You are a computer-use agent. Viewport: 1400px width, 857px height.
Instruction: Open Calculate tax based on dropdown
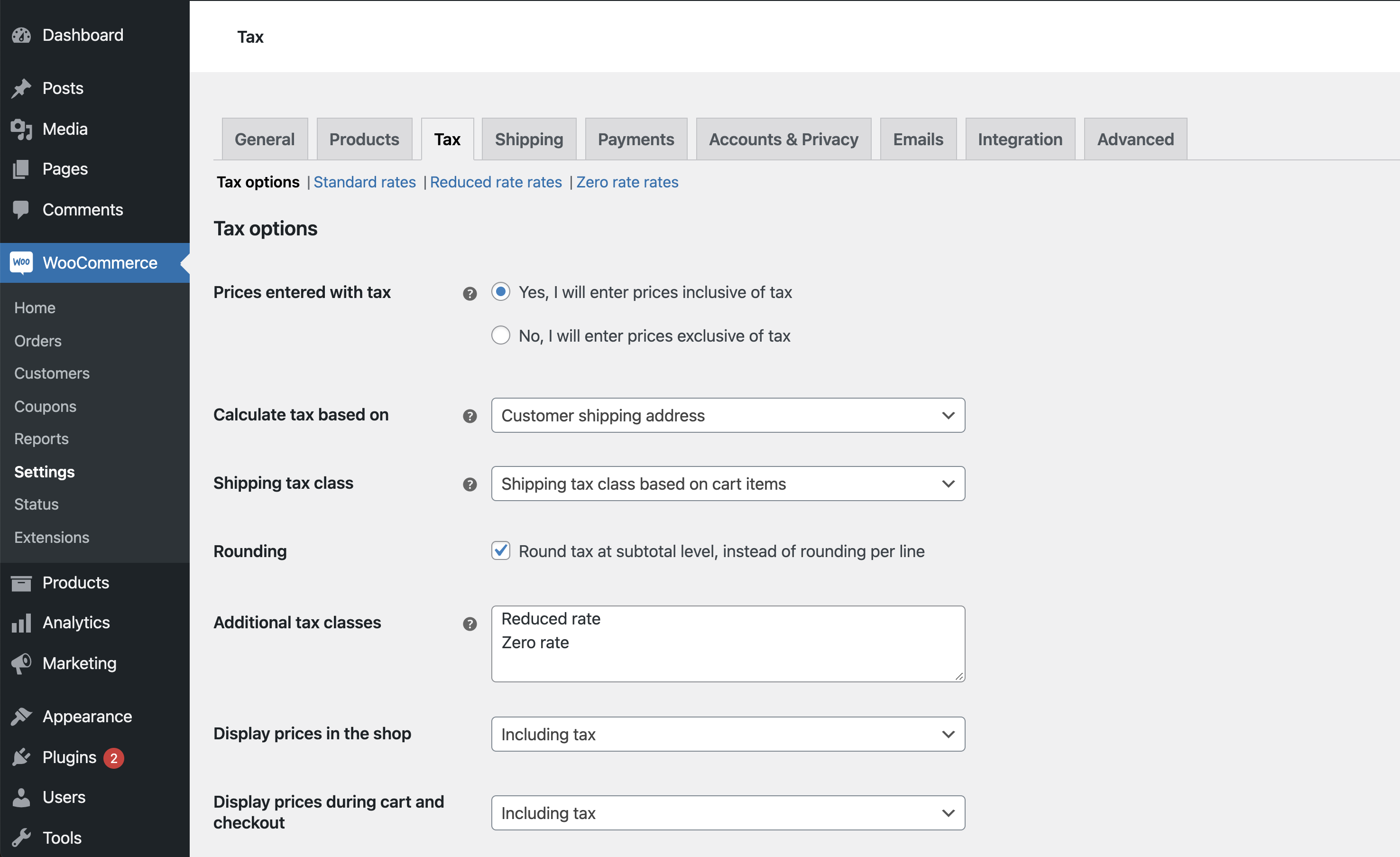point(728,415)
